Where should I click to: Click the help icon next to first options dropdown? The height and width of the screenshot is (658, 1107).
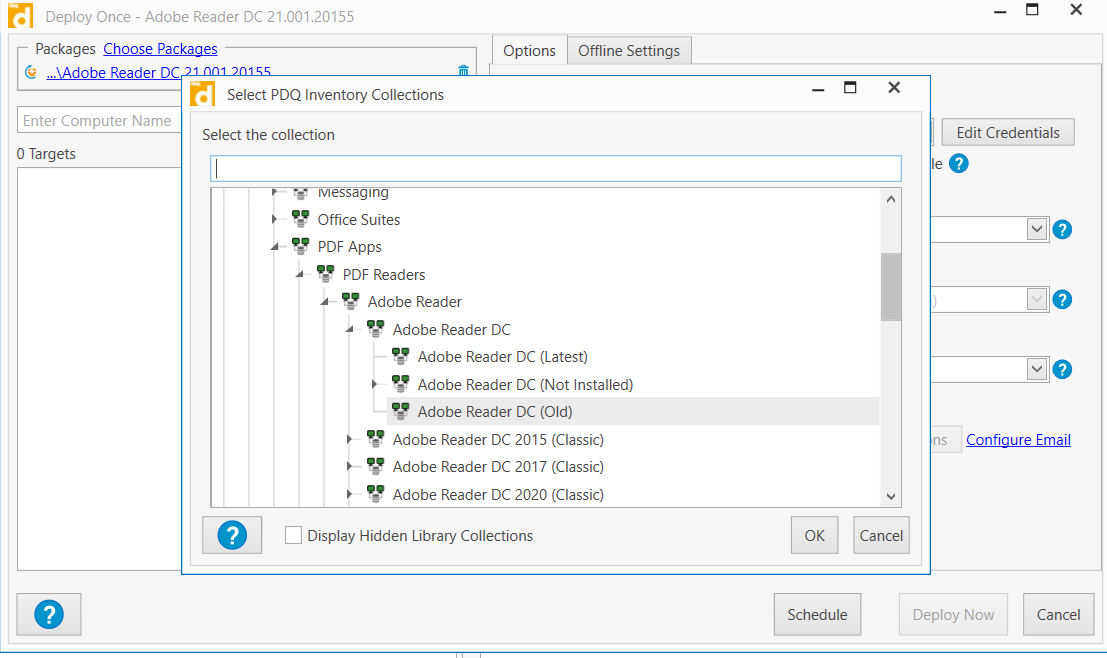point(1062,229)
